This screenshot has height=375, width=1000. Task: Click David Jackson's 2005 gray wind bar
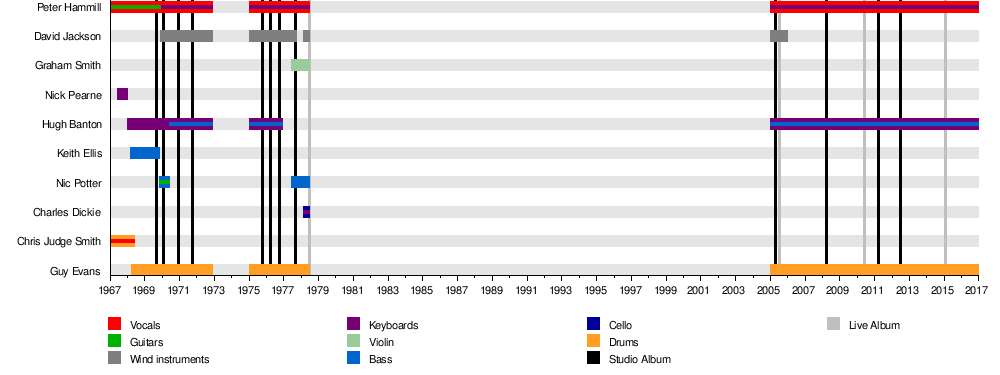coord(779,36)
